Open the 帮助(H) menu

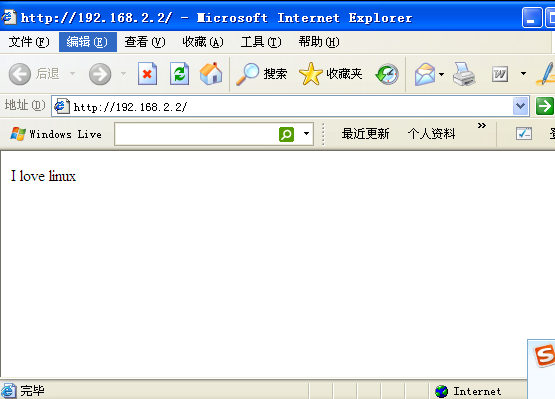pos(319,42)
